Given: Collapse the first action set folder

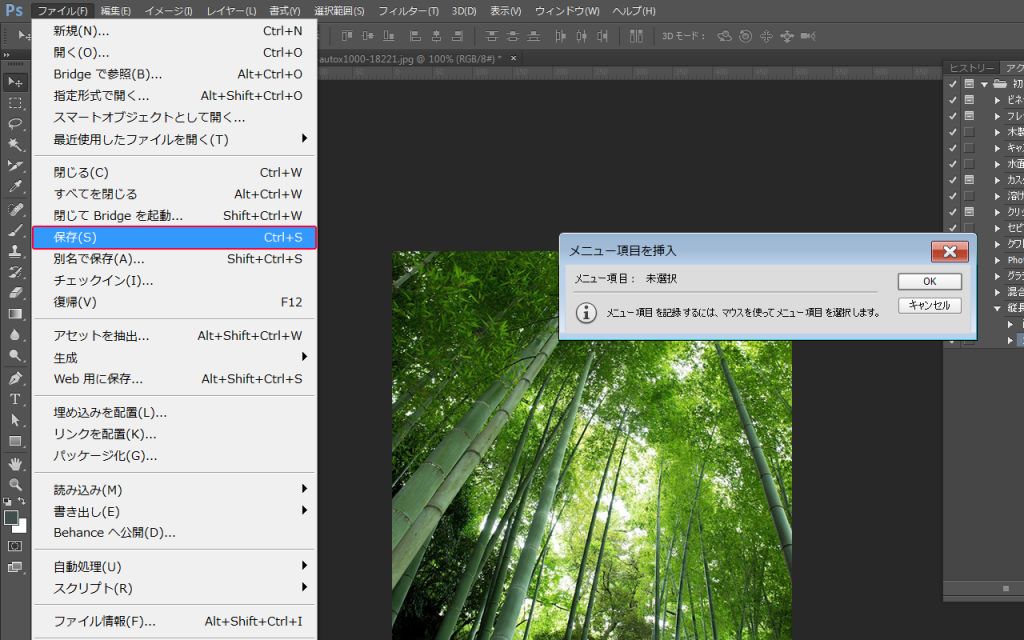Looking at the screenshot, I should pyautogui.click(x=984, y=84).
